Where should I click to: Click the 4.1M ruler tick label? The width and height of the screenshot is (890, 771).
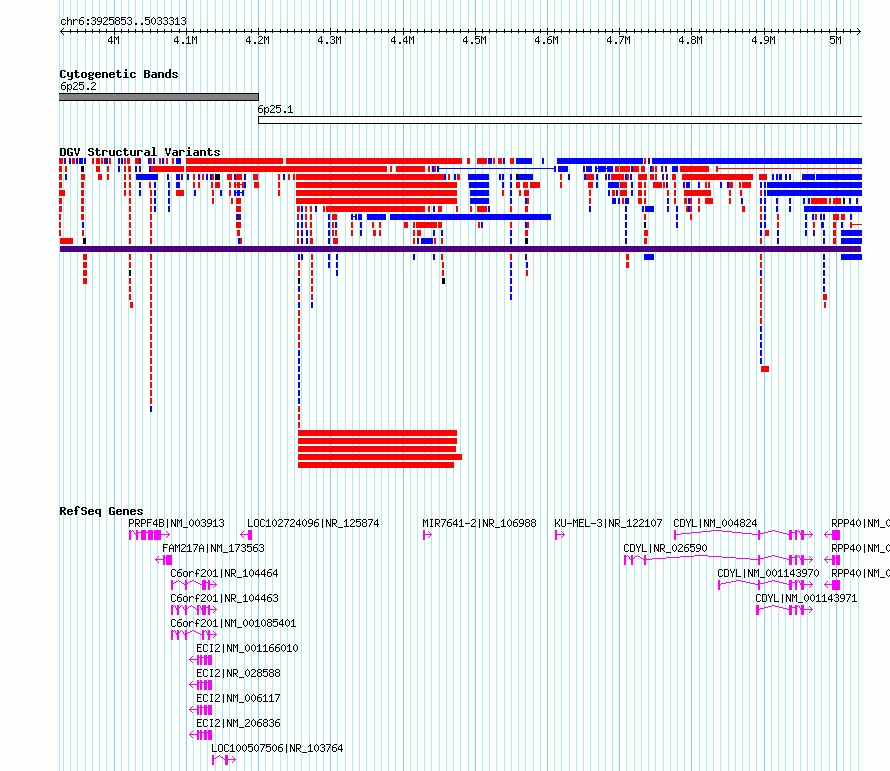[186, 40]
